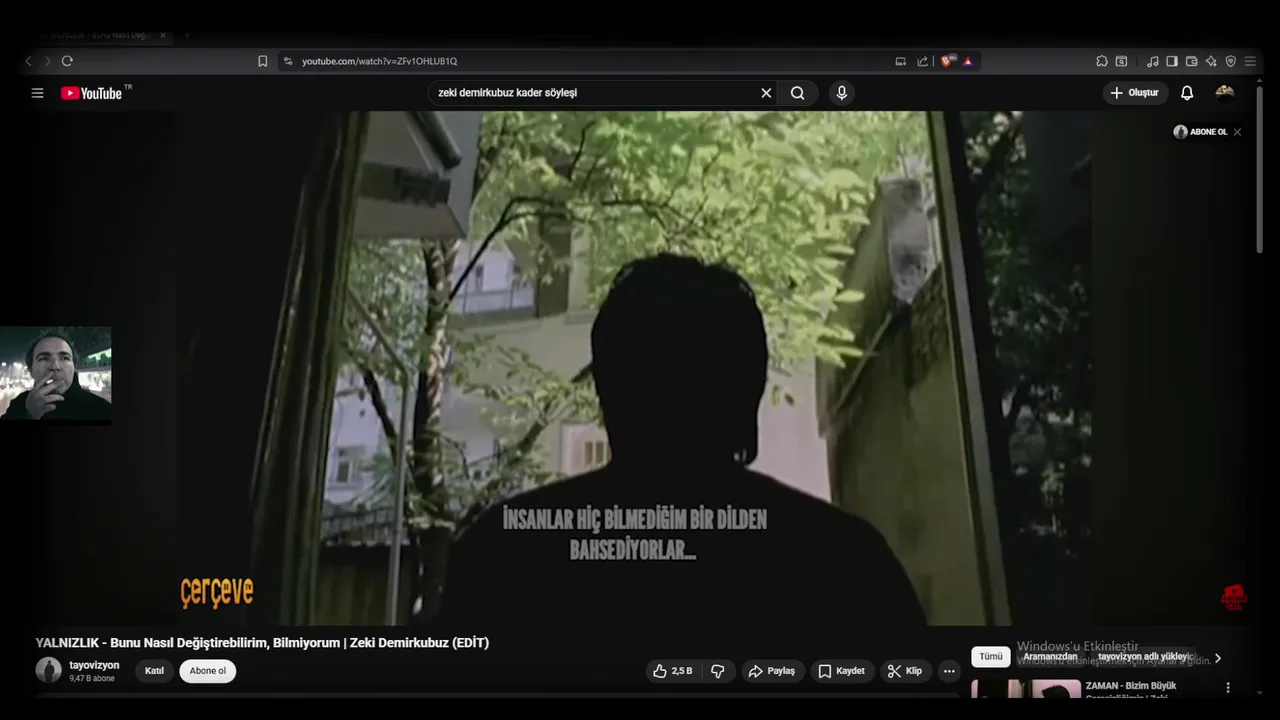Bookmark this page from address bar
Viewport: 1280px width, 720px height.
262,61
